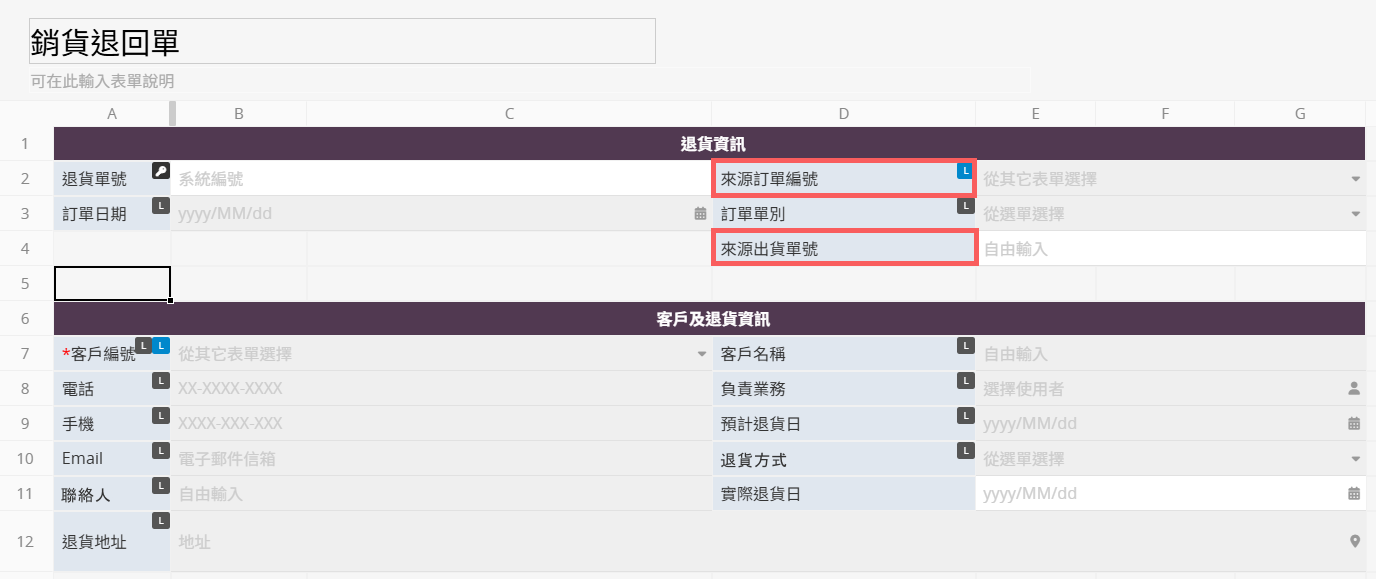Select the 退貨資訊 section header
Image resolution: width=1376 pixels, height=579 pixels.
click(x=712, y=144)
